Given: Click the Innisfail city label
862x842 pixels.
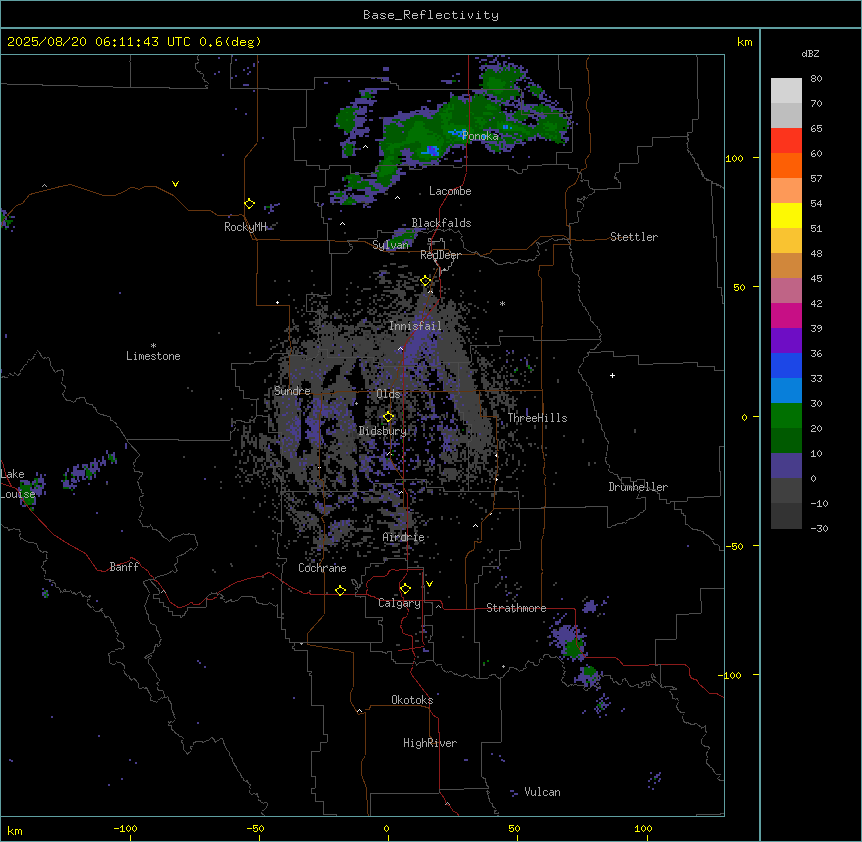Looking at the screenshot, I should (415, 326).
